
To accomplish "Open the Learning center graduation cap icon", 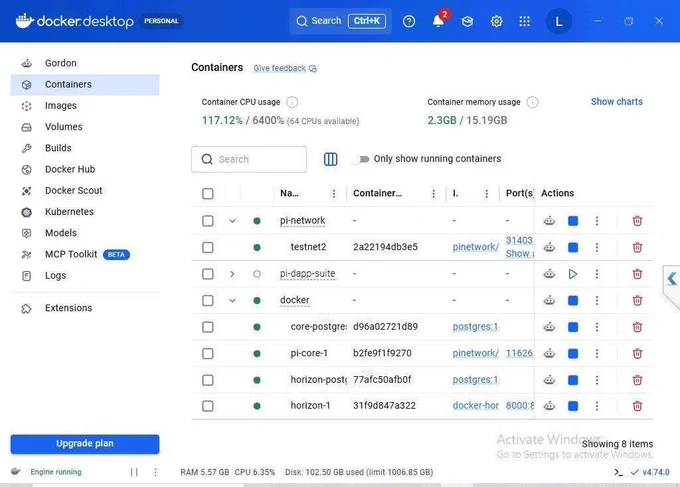I will pyautogui.click(x=467, y=21).
